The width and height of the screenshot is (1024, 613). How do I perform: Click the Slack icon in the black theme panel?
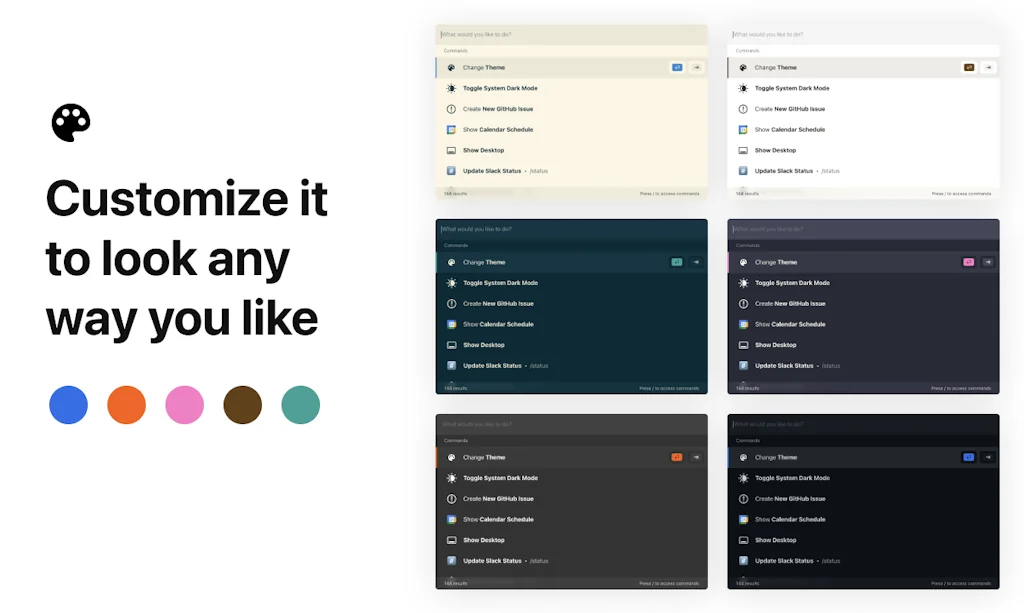(743, 561)
